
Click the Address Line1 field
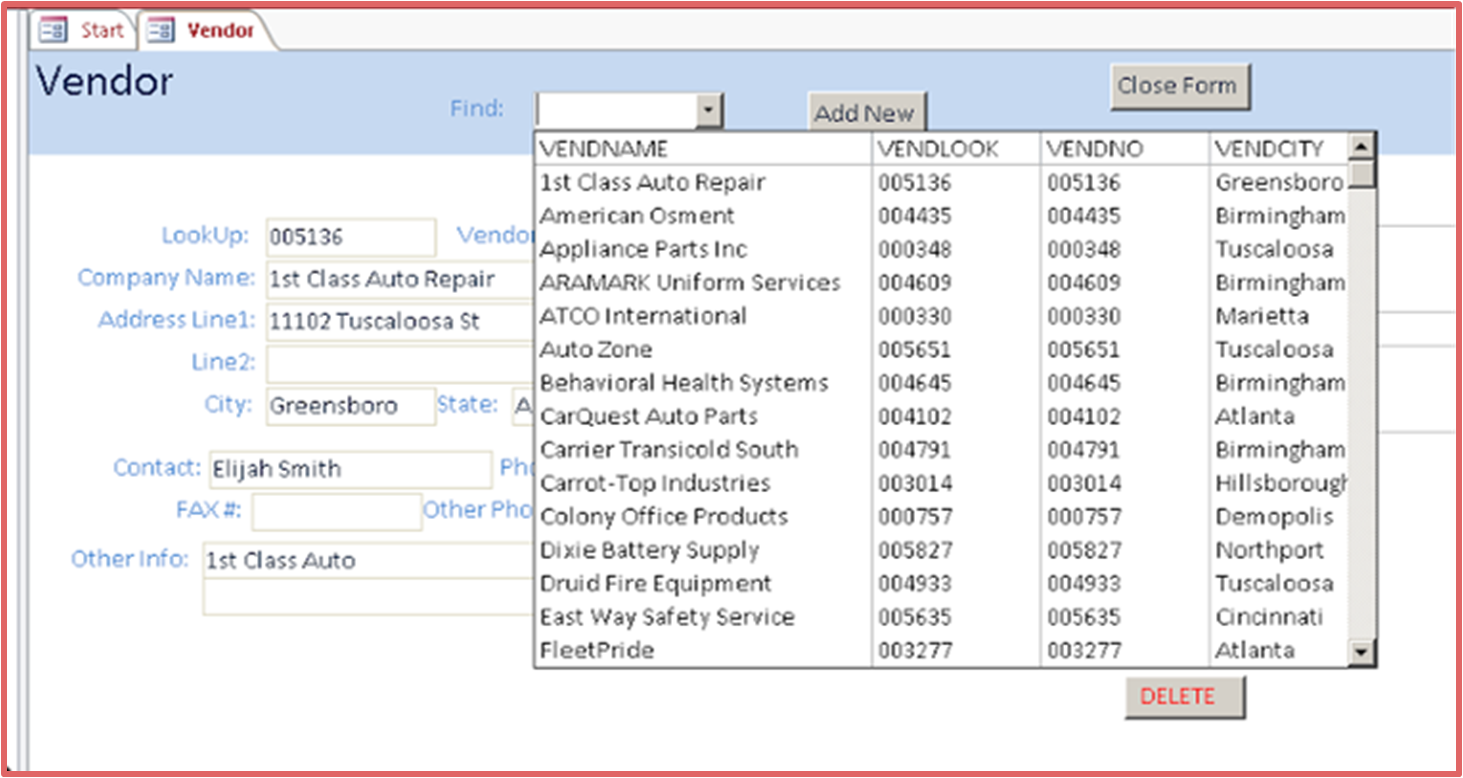click(x=399, y=321)
